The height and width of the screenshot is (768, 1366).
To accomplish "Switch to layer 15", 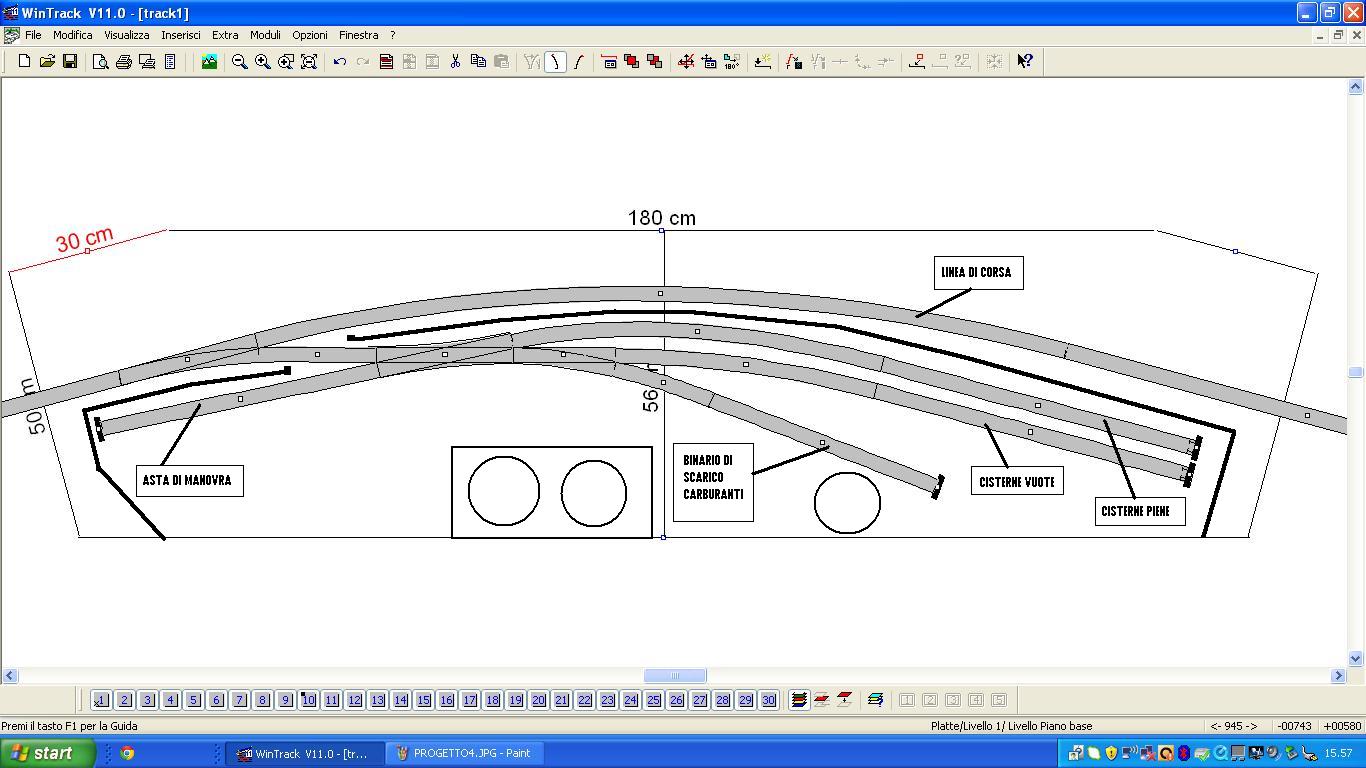I will (423, 700).
